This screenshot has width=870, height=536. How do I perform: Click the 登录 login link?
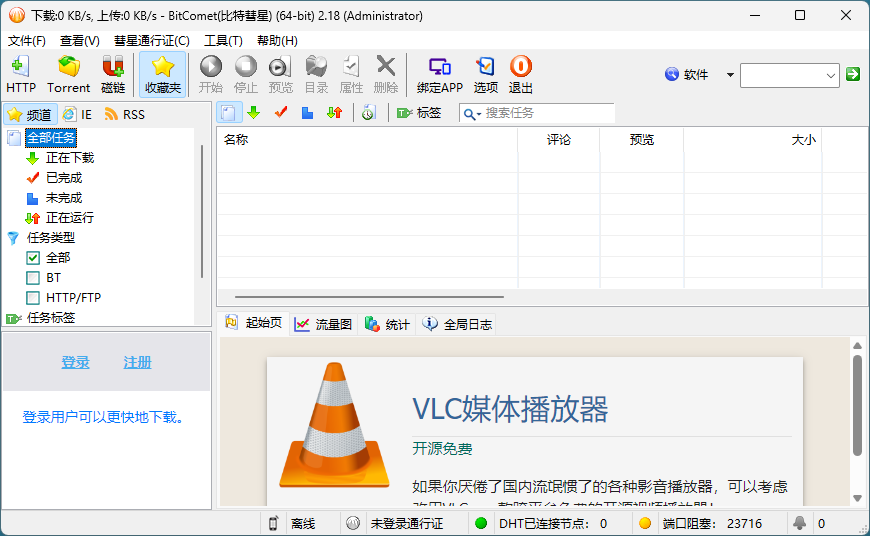point(75,362)
